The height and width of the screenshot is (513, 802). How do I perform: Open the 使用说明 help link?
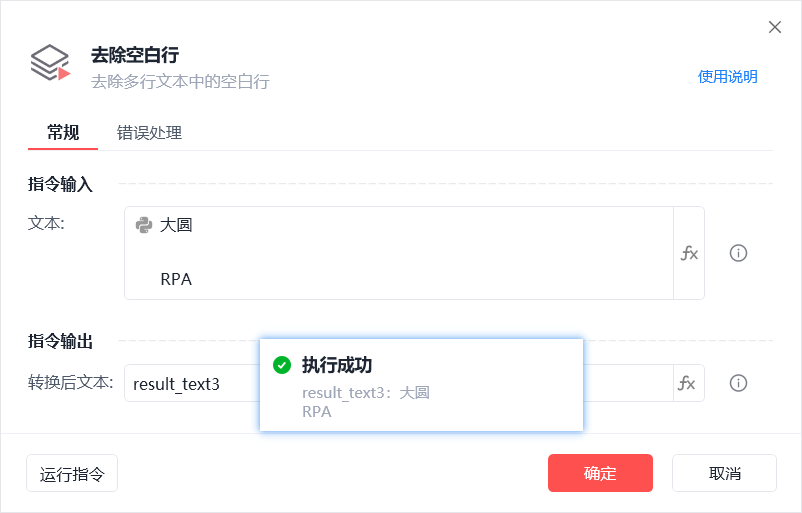pos(727,77)
